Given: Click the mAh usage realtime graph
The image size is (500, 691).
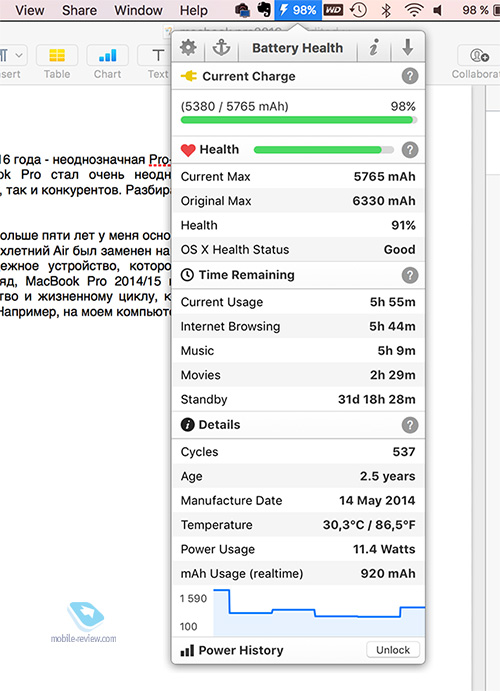Looking at the screenshot, I should (319, 612).
